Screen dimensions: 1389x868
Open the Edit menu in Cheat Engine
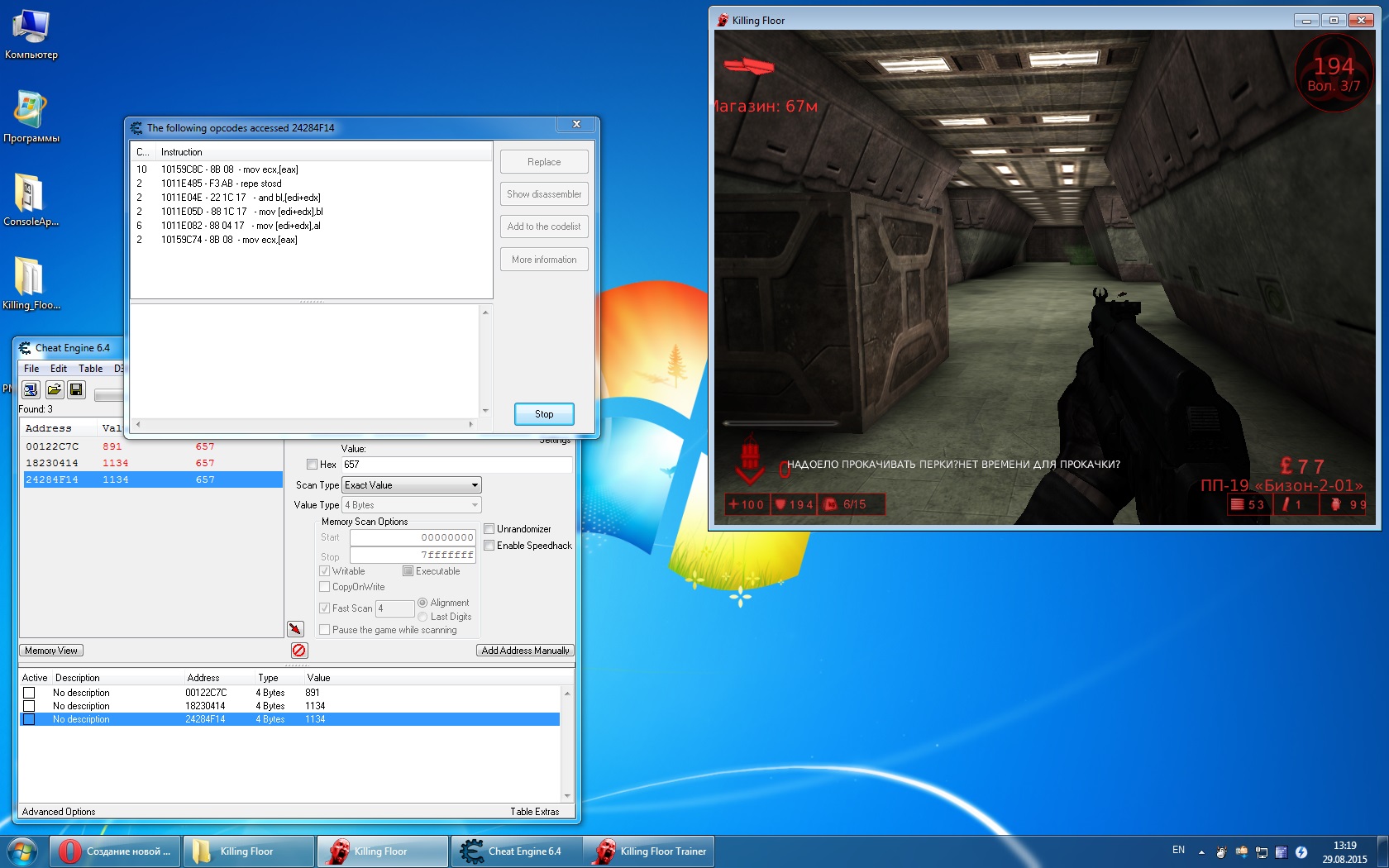coord(59,369)
